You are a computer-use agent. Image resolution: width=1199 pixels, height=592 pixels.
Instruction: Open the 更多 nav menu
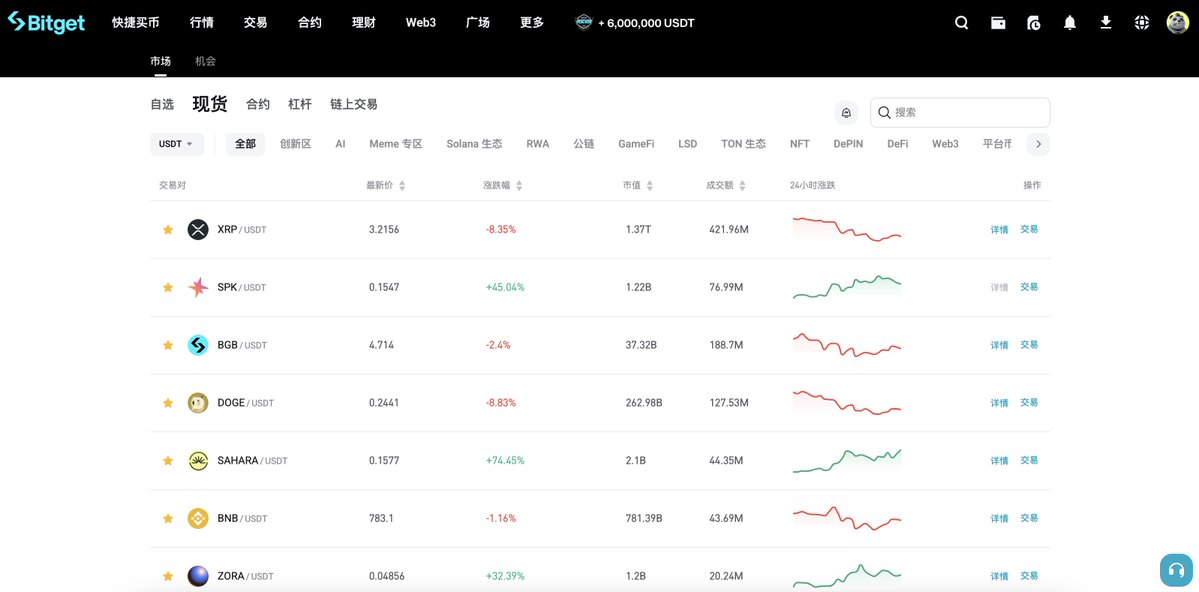tap(532, 23)
